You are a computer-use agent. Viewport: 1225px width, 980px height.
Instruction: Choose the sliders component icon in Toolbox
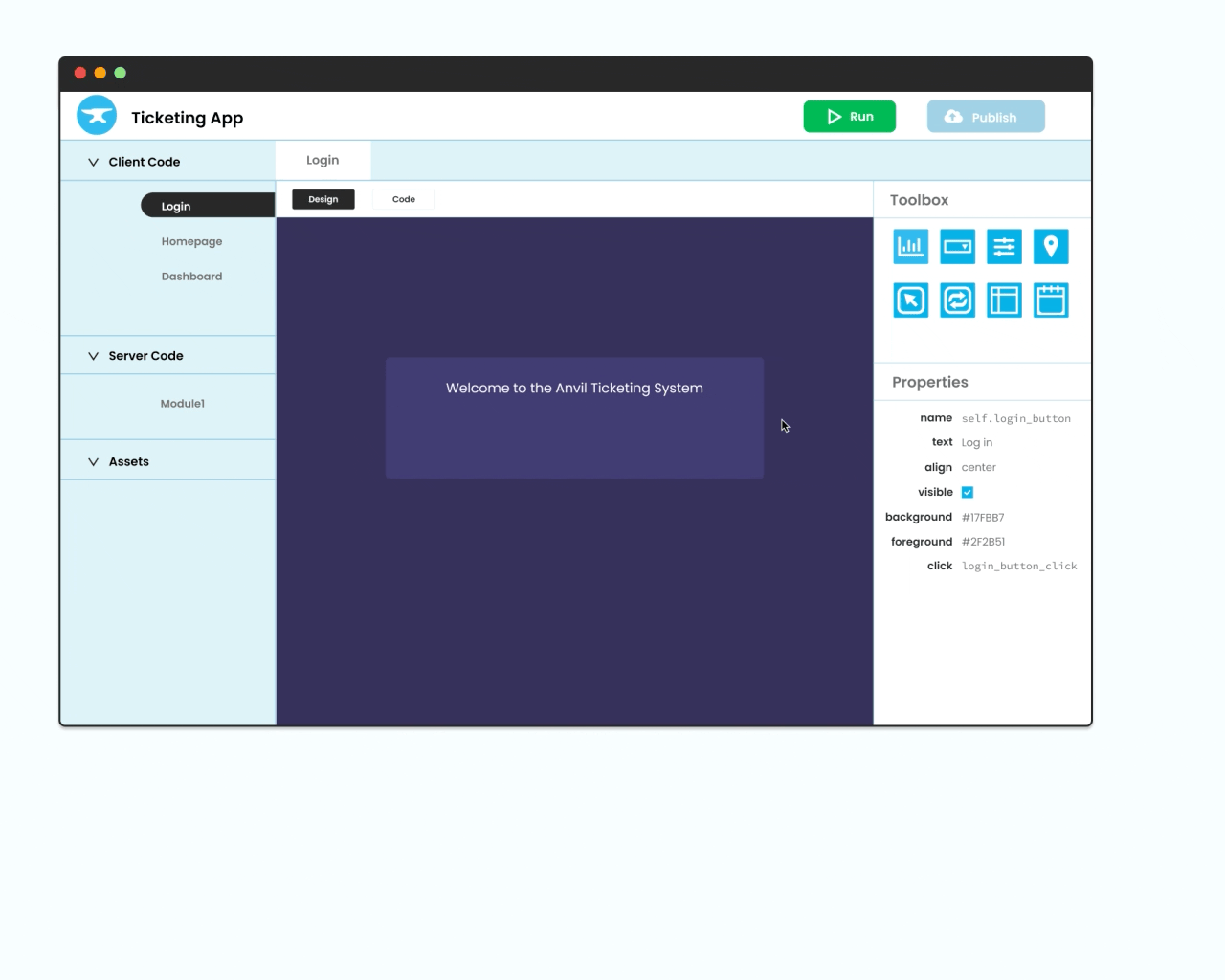(1004, 247)
